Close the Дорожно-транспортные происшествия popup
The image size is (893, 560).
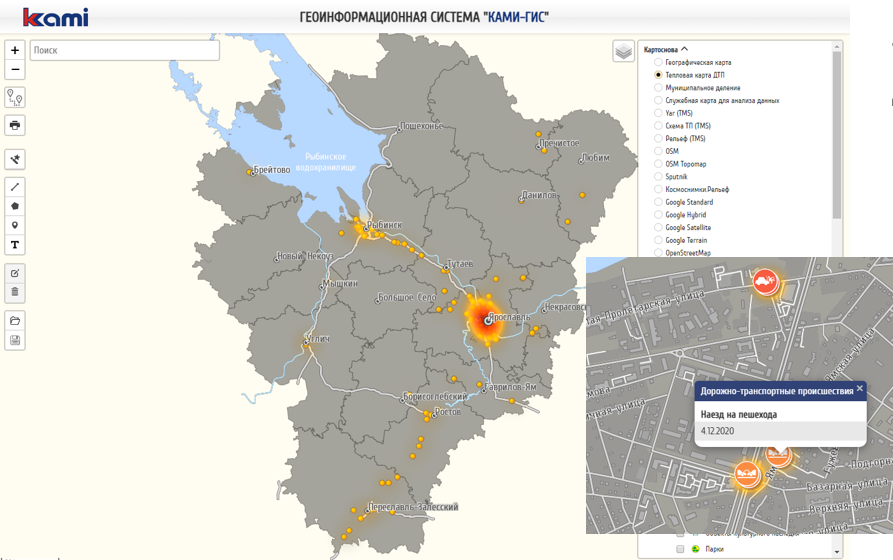[x=859, y=388]
